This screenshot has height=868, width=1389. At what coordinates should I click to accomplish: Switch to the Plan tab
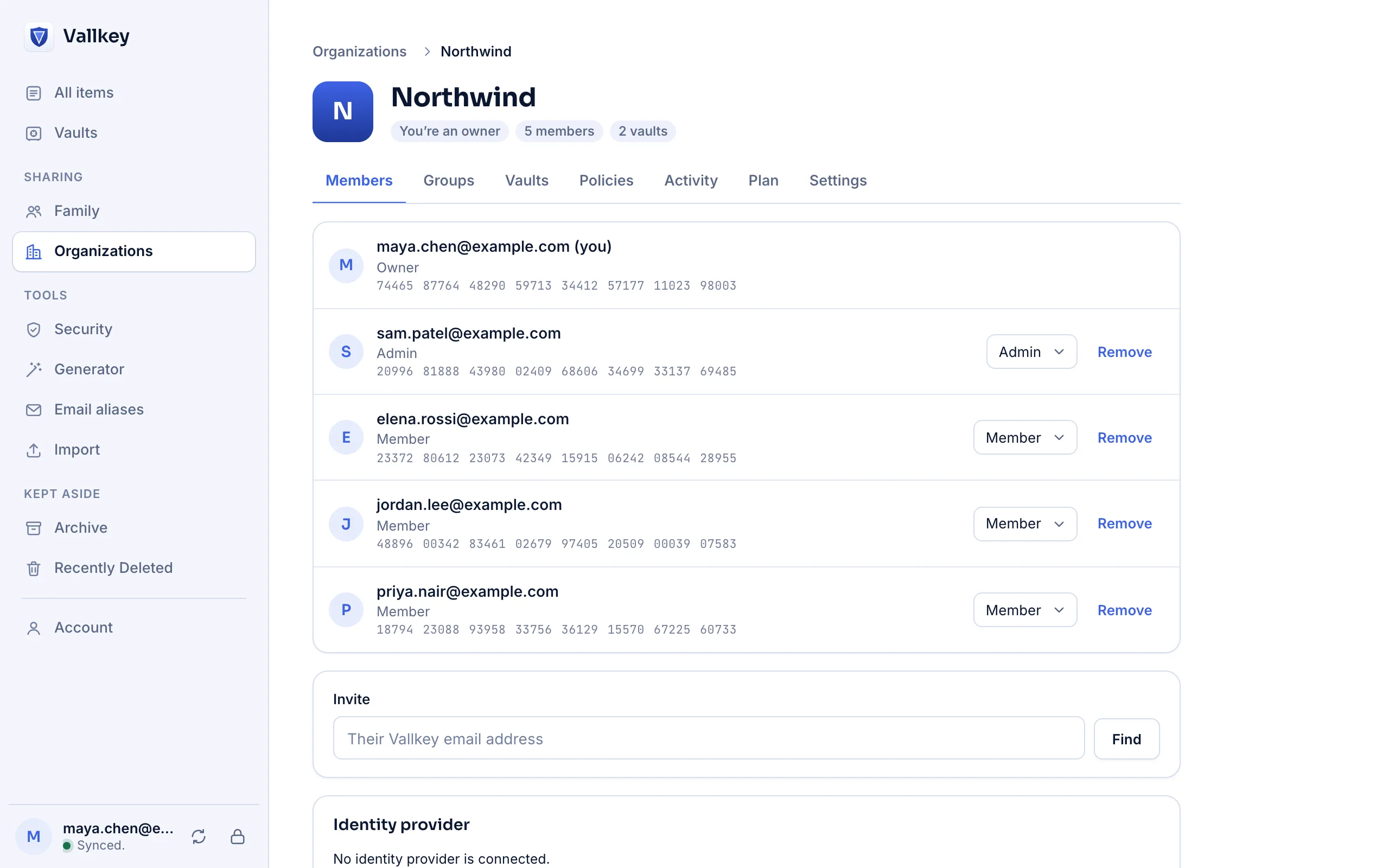click(763, 180)
